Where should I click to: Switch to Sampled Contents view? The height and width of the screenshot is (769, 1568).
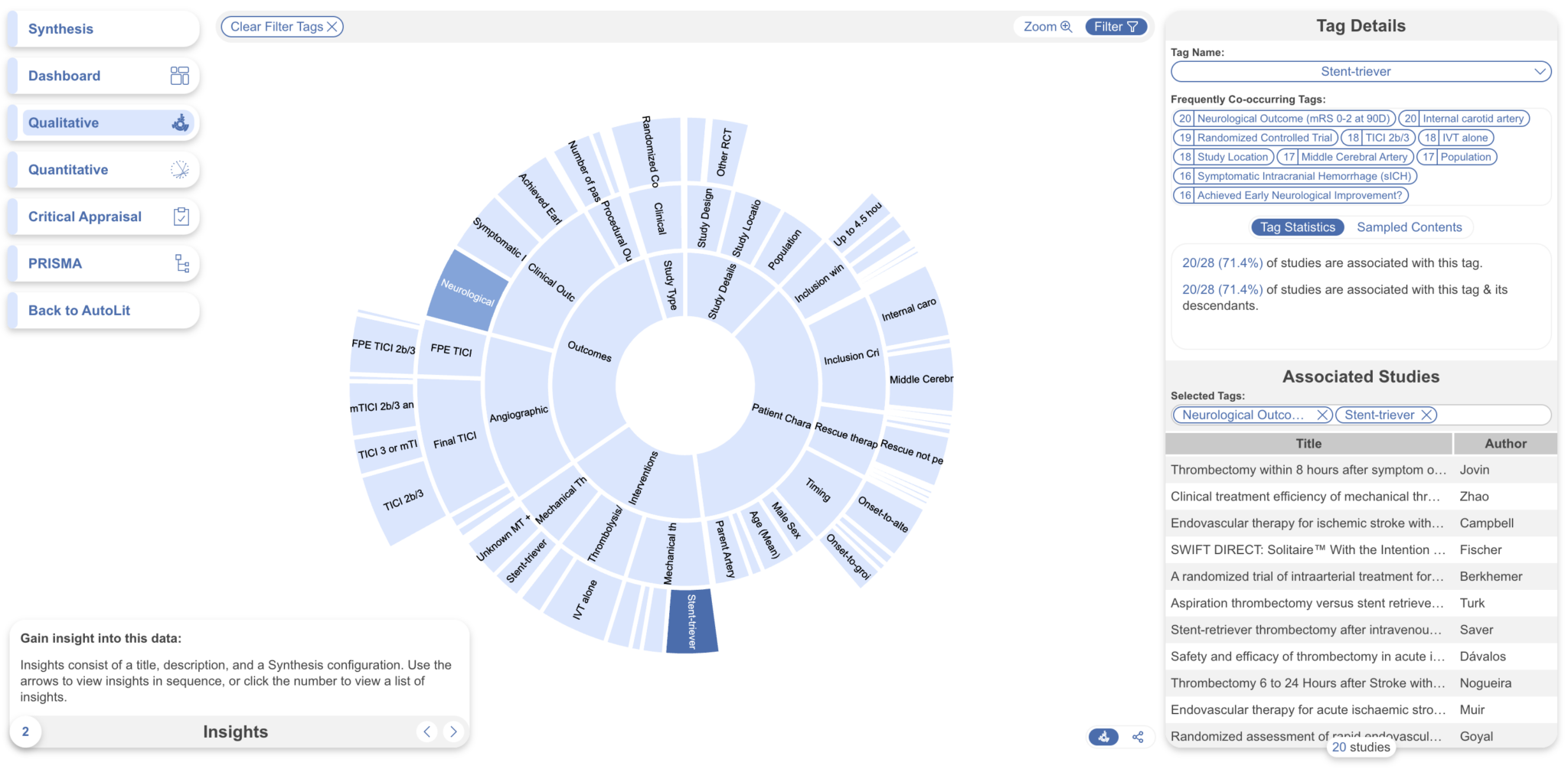tap(1410, 226)
